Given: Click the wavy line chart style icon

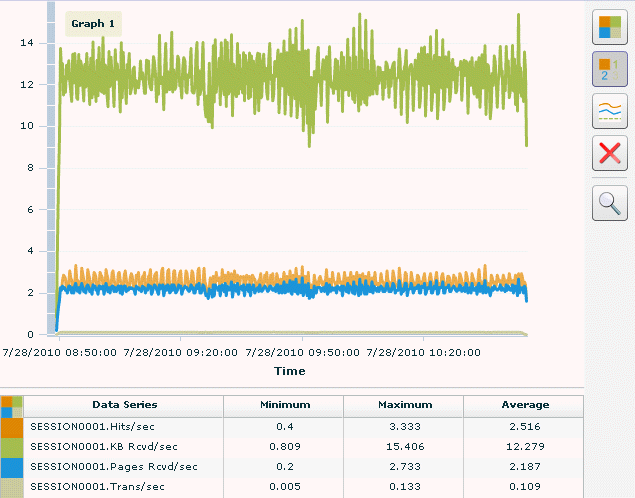Looking at the screenshot, I should click(x=609, y=111).
